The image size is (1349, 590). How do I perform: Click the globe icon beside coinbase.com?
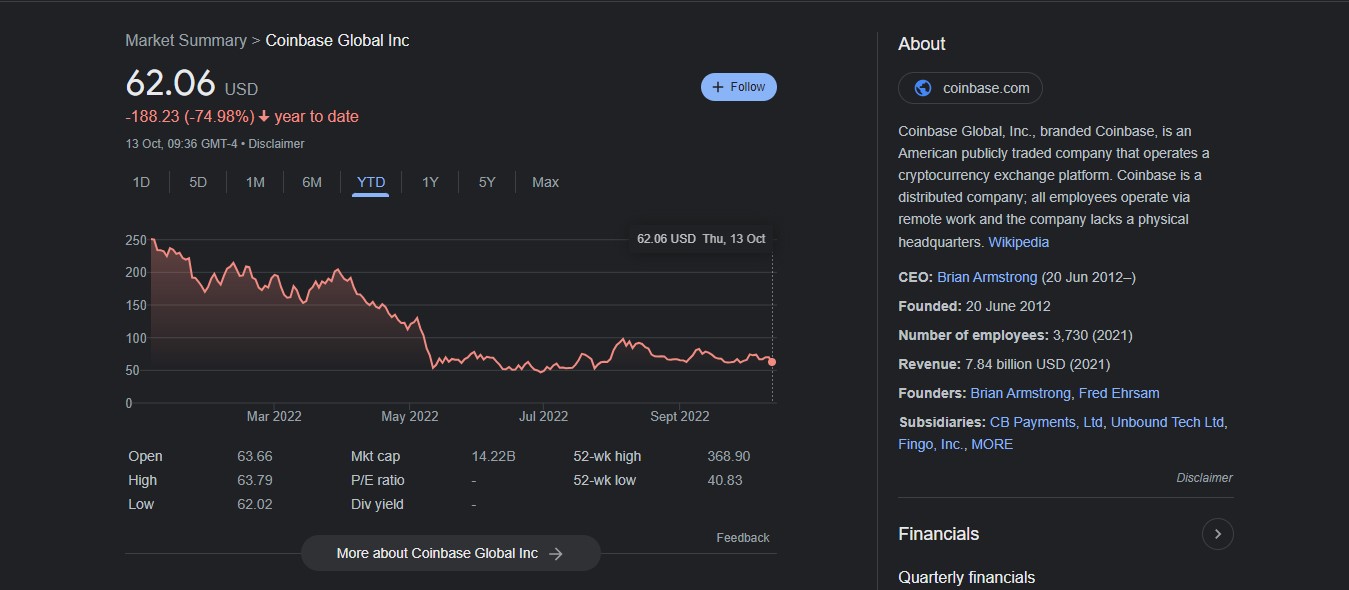point(923,88)
